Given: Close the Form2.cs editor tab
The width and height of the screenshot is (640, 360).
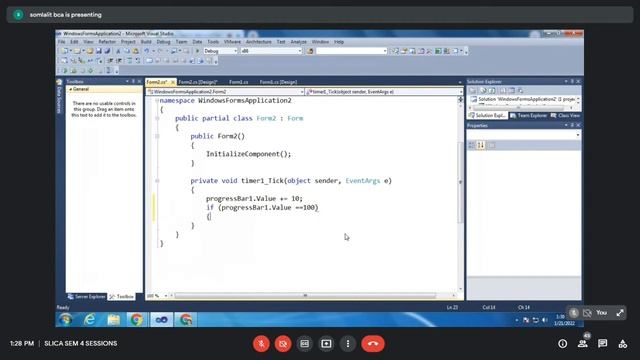Looking at the screenshot, I should coord(173,82).
